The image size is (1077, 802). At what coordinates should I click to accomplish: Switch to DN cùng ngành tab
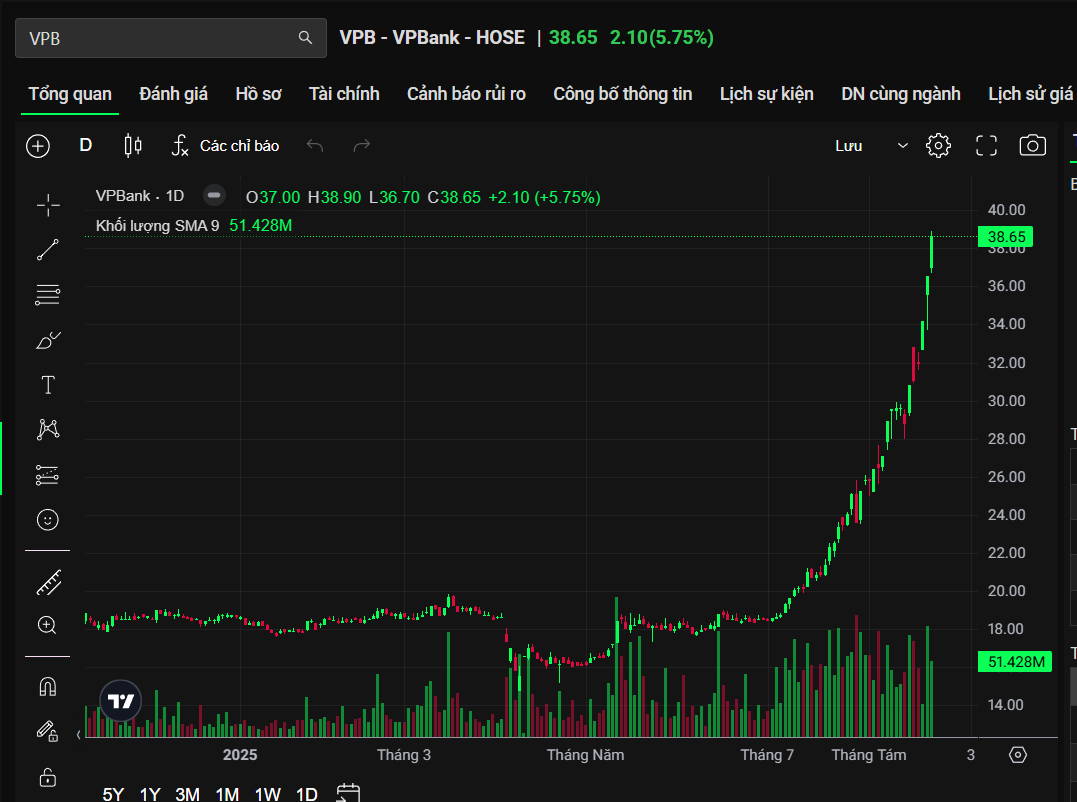tap(901, 94)
